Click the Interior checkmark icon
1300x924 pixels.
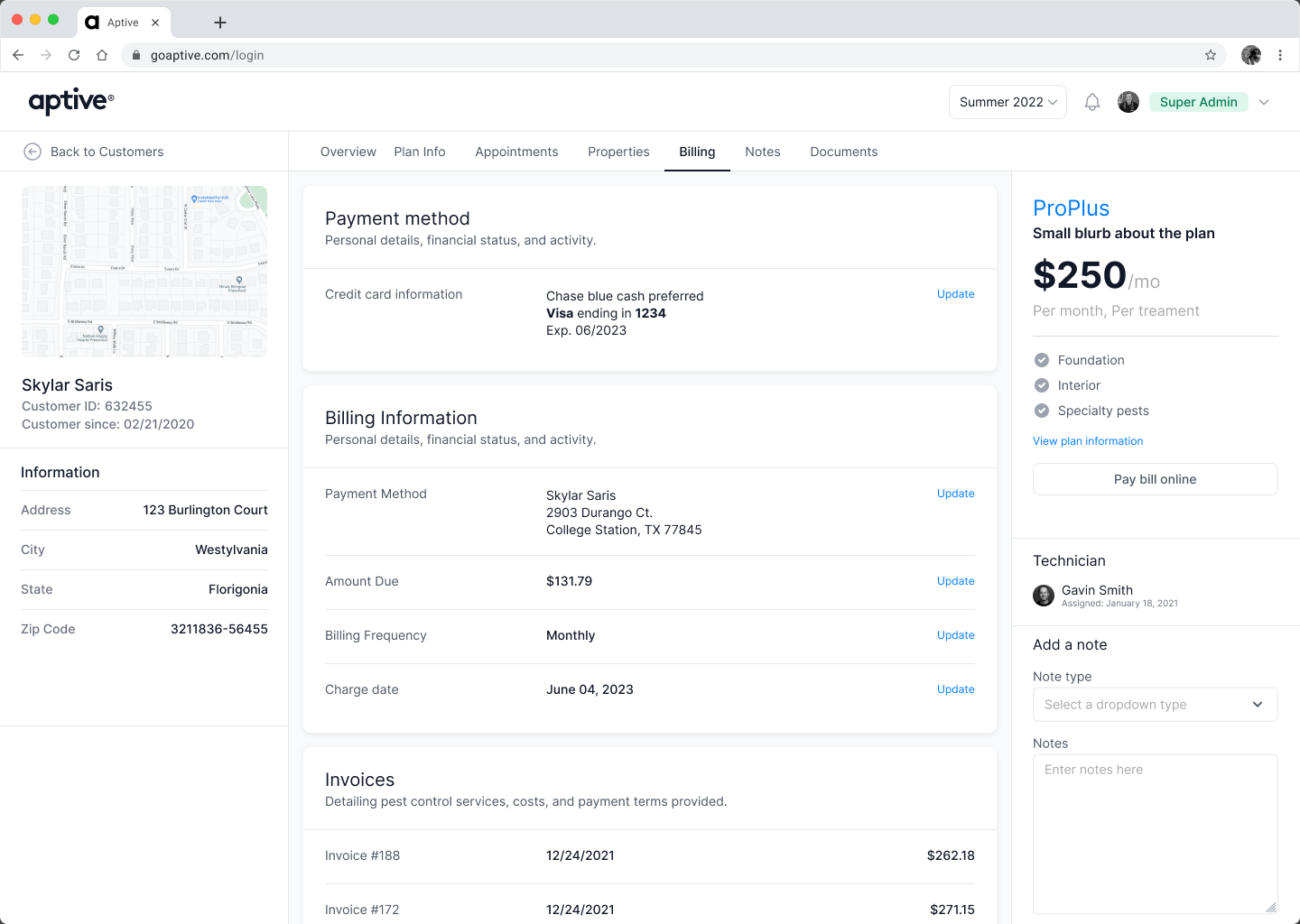1042,385
